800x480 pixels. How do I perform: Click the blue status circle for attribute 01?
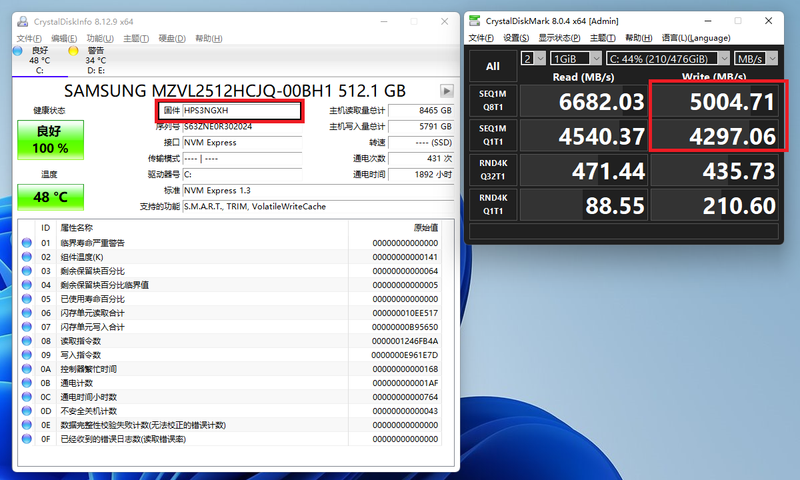click(26, 243)
